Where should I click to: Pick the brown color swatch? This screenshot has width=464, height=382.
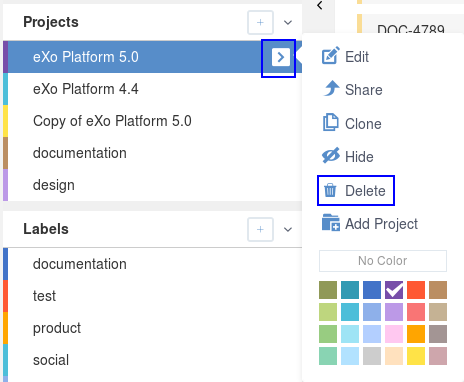[x=438, y=290]
